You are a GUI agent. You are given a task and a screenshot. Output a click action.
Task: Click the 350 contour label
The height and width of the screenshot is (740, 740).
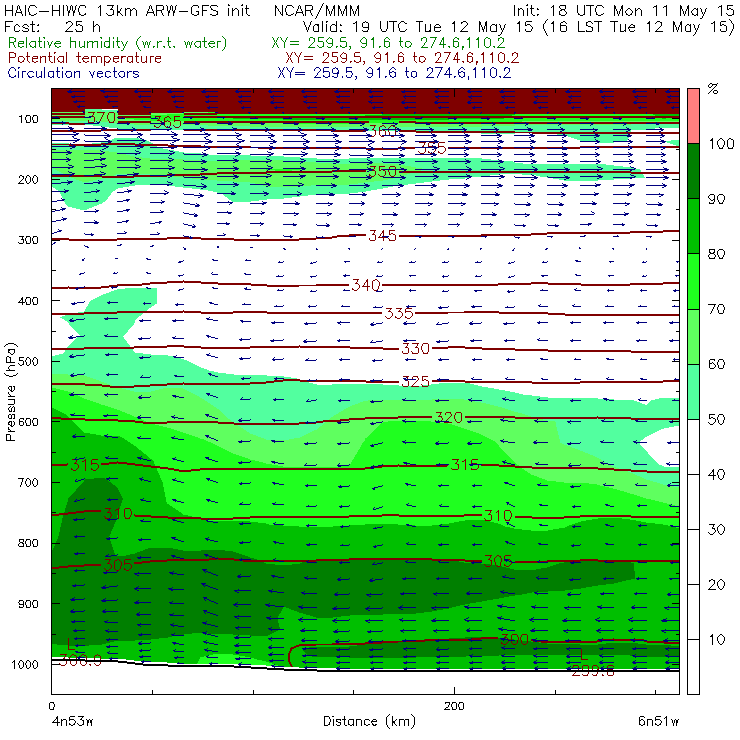click(383, 171)
